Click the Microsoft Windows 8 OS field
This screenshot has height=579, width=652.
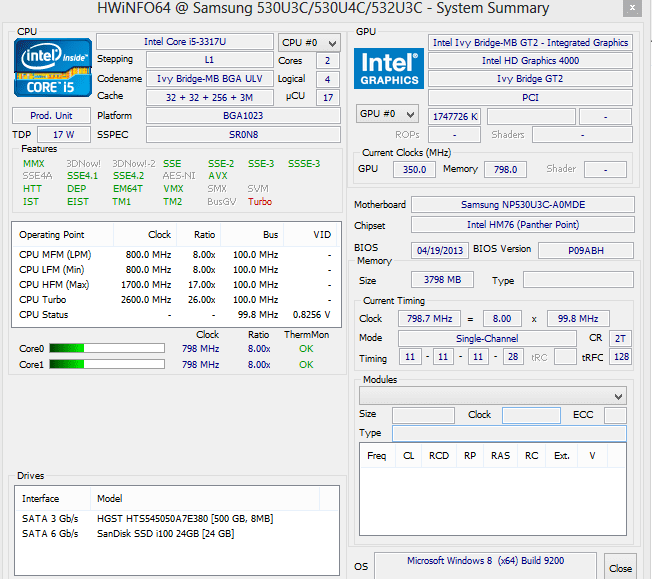(485, 566)
